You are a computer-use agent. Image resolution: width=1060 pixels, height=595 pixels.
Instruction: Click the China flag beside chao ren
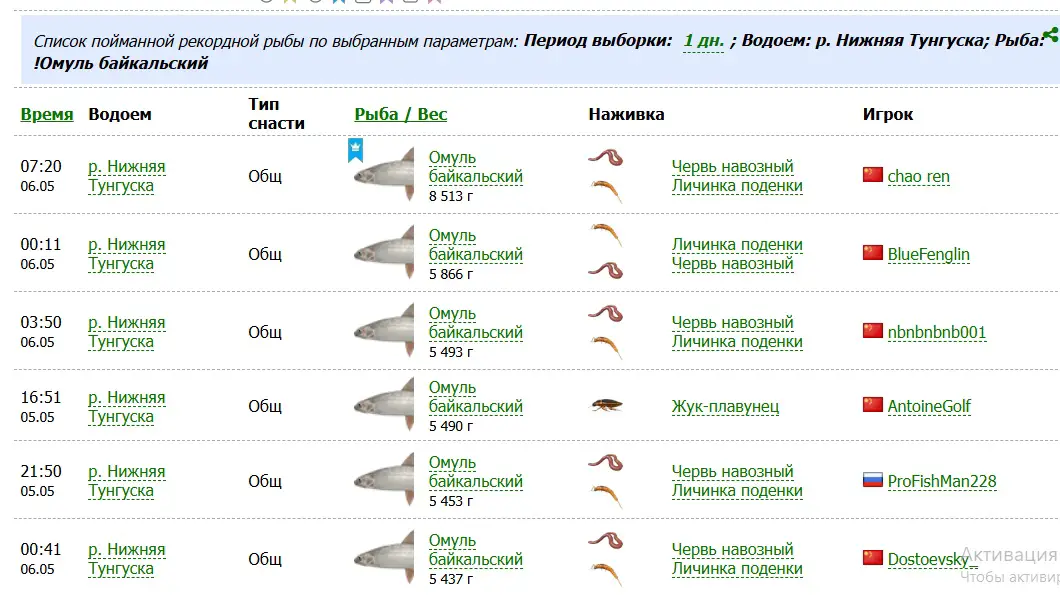click(873, 175)
